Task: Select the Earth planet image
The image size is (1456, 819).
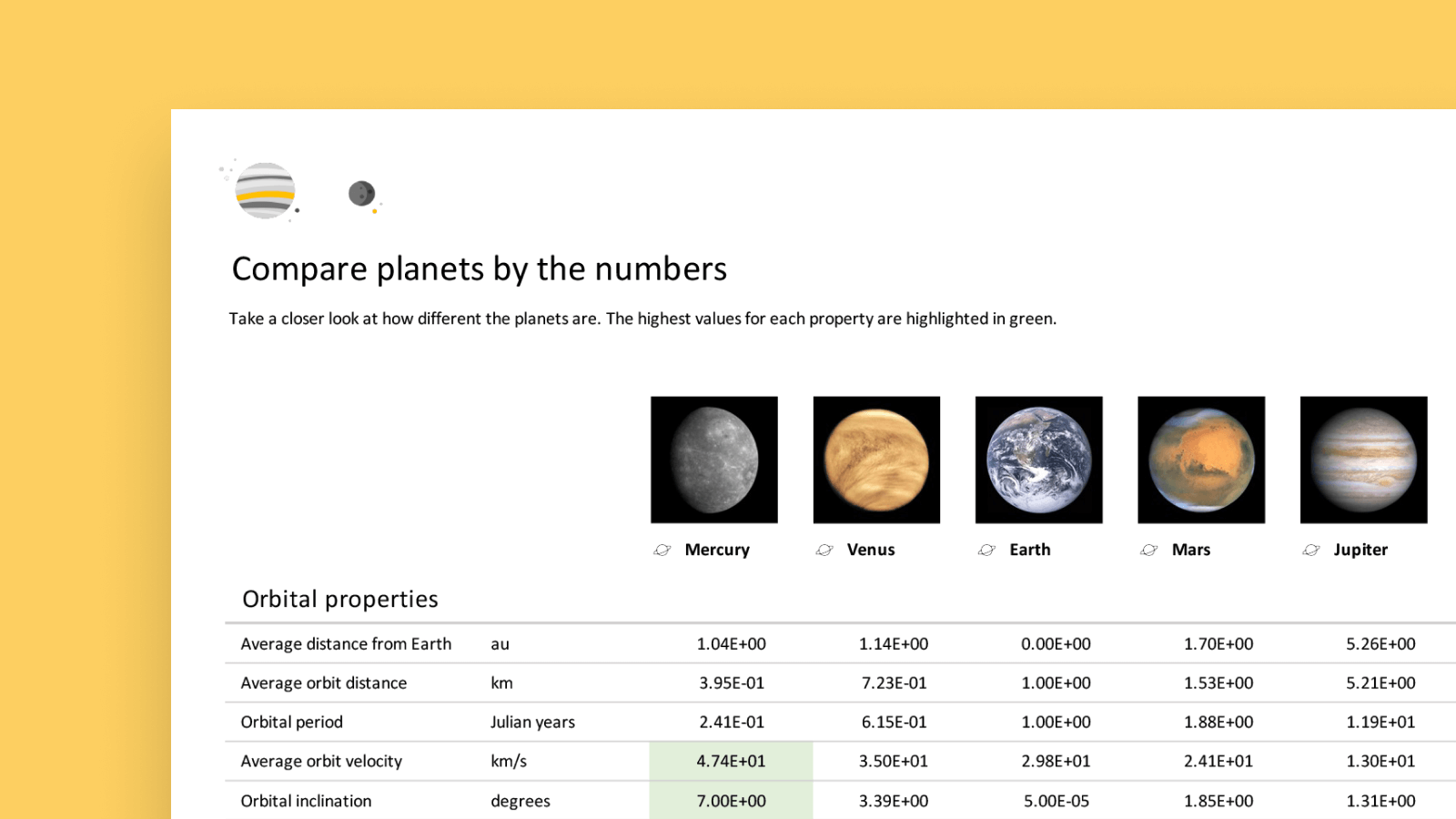Action: coord(1039,460)
